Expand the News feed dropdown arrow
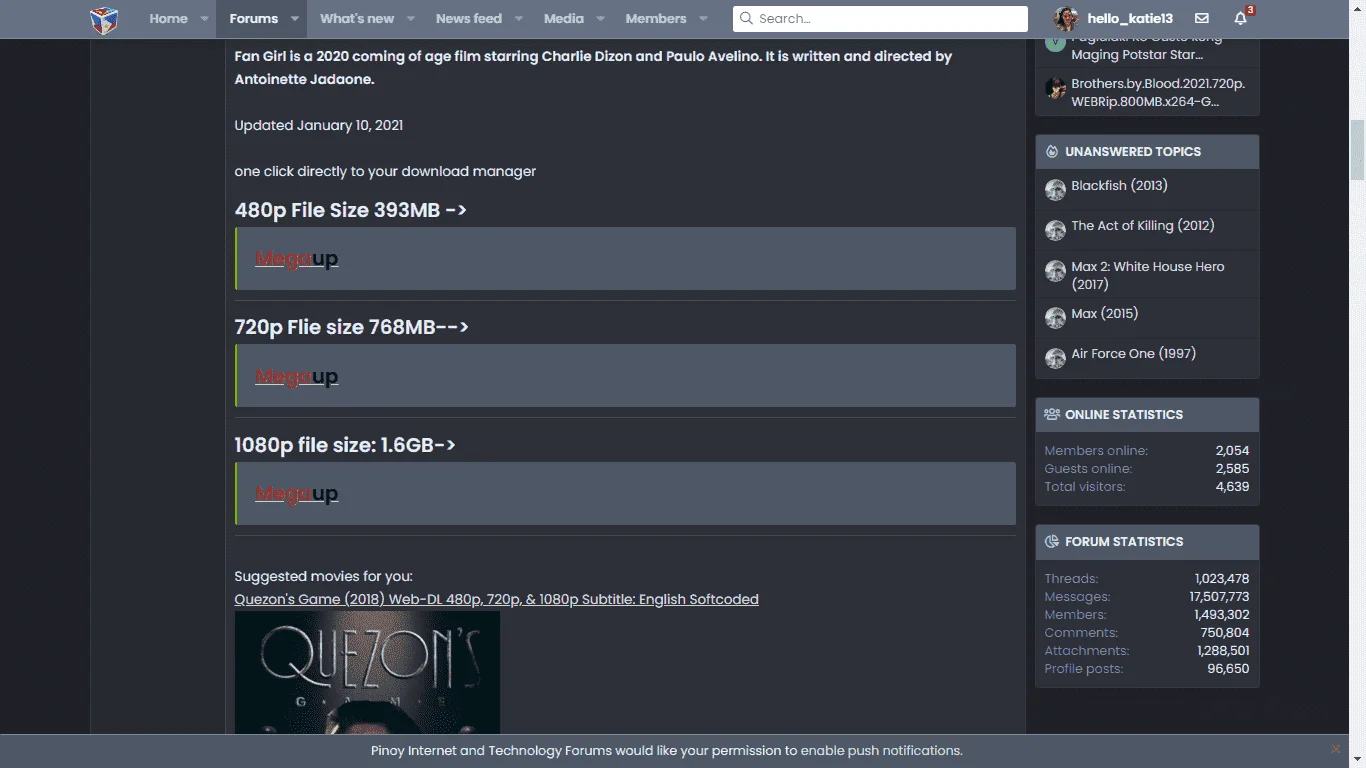 pos(518,19)
